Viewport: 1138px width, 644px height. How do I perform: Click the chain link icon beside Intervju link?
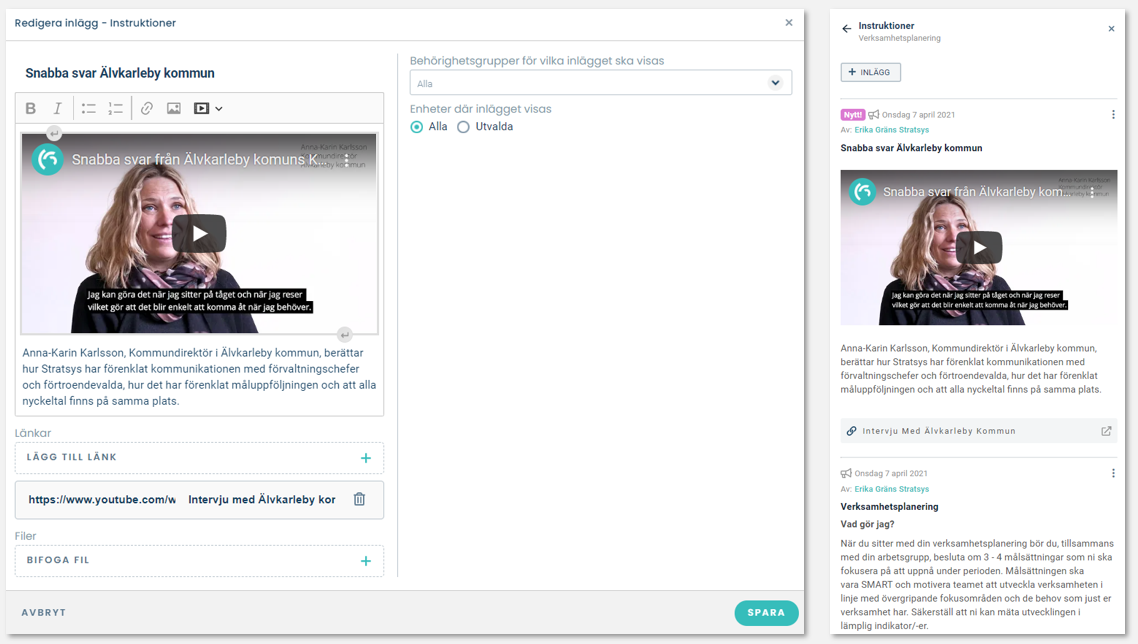click(851, 431)
